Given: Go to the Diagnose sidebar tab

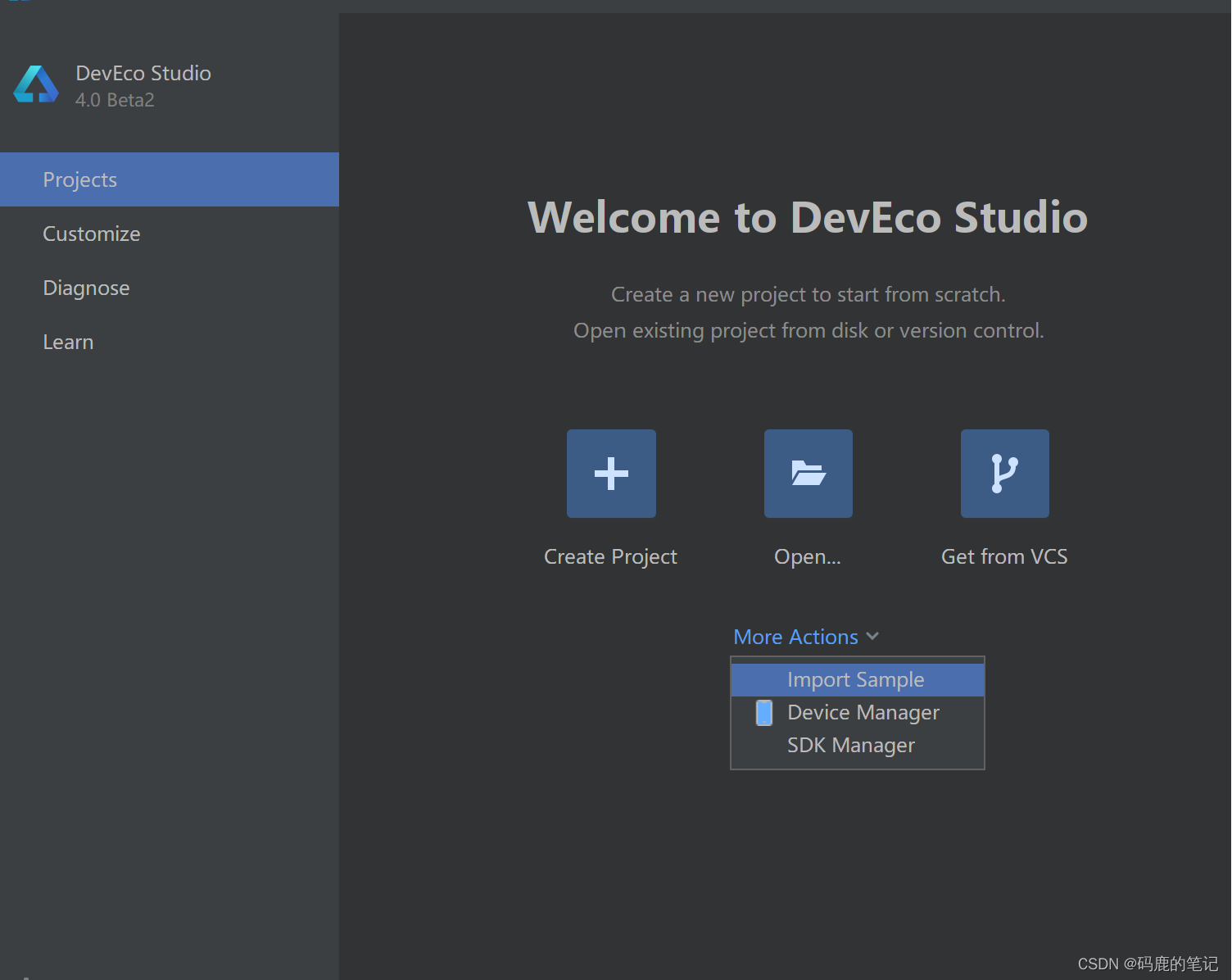Looking at the screenshot, I should point(86,288).
